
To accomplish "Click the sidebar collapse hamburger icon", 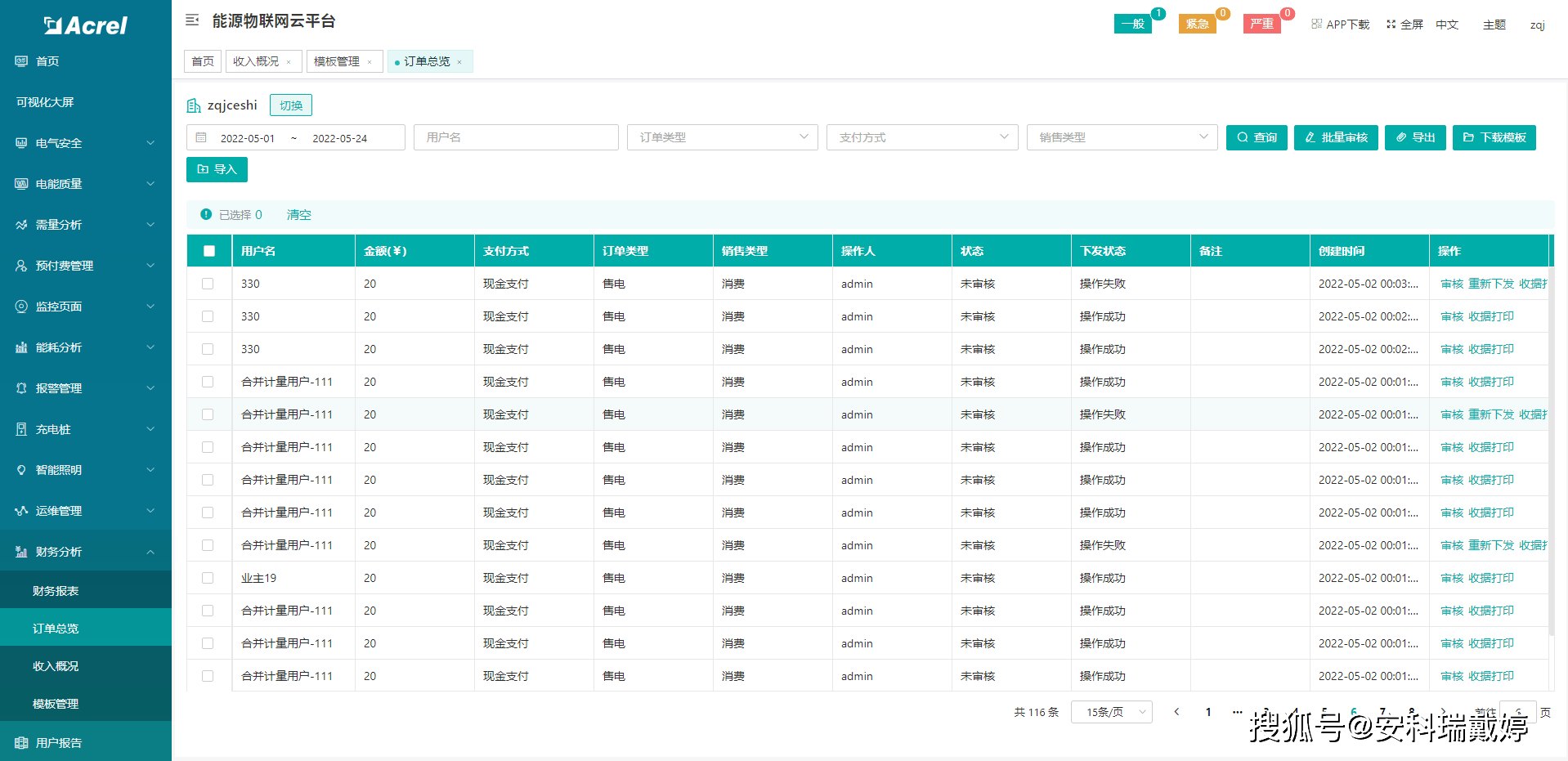I will (x=192, y=20).
